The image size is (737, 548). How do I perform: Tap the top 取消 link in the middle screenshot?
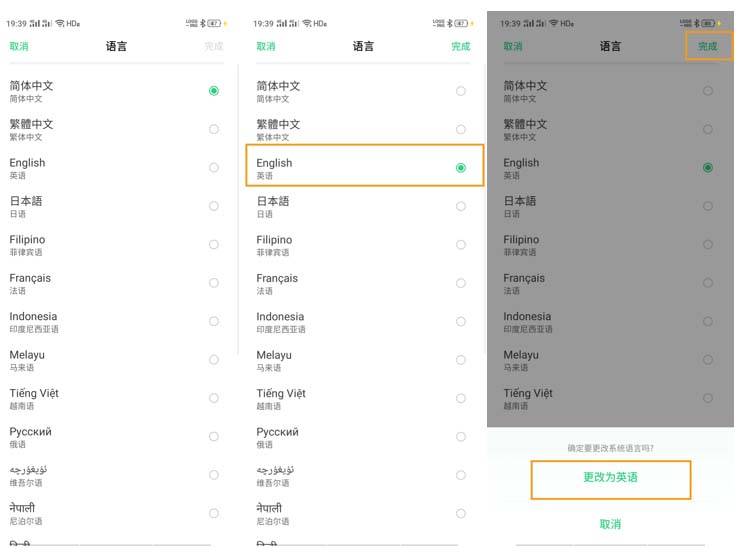tap(266, 46)
